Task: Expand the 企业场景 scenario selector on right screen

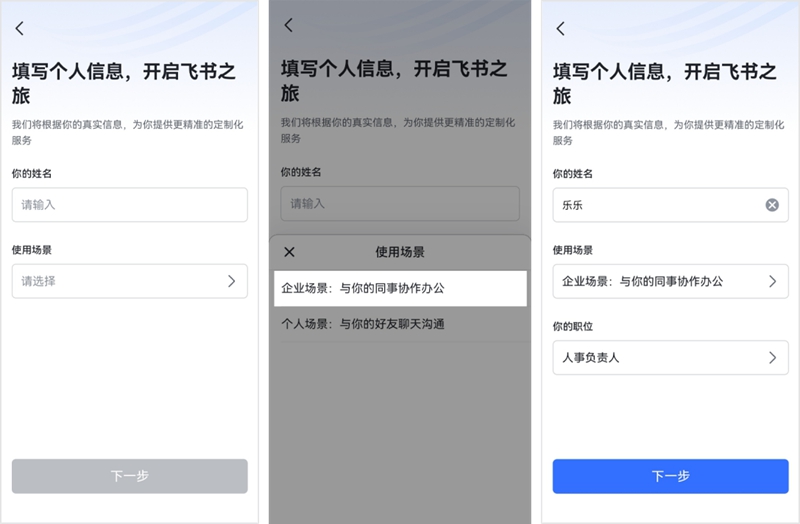Action: pos(670,281)
